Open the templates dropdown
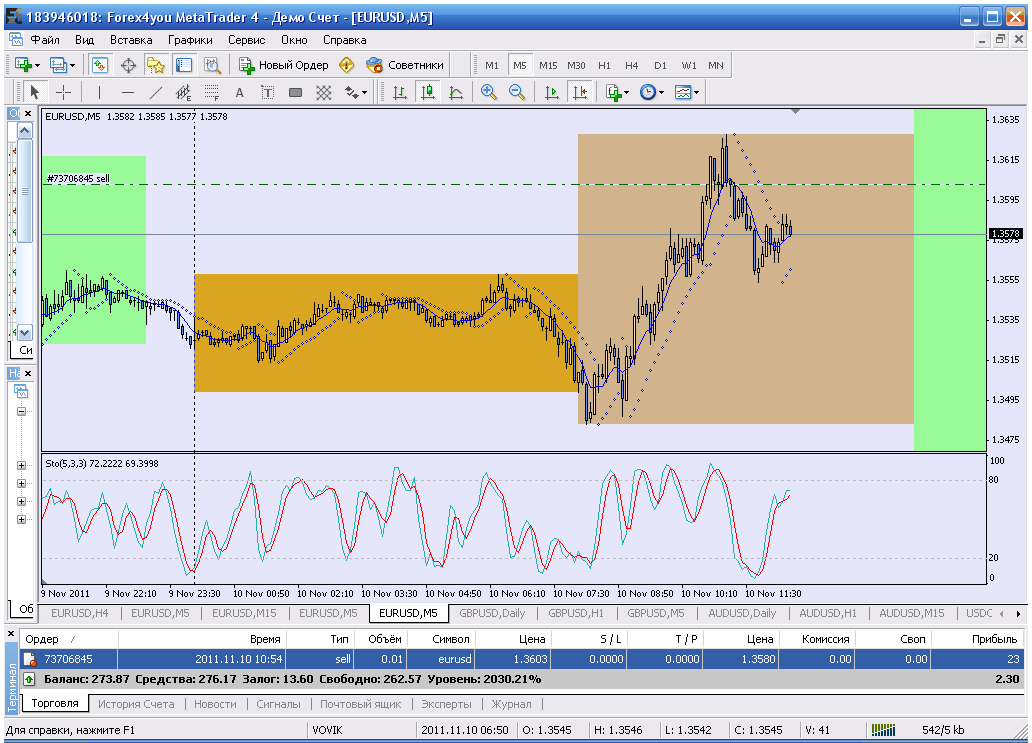Viewport: 1032px width, 743px height. 686,93
